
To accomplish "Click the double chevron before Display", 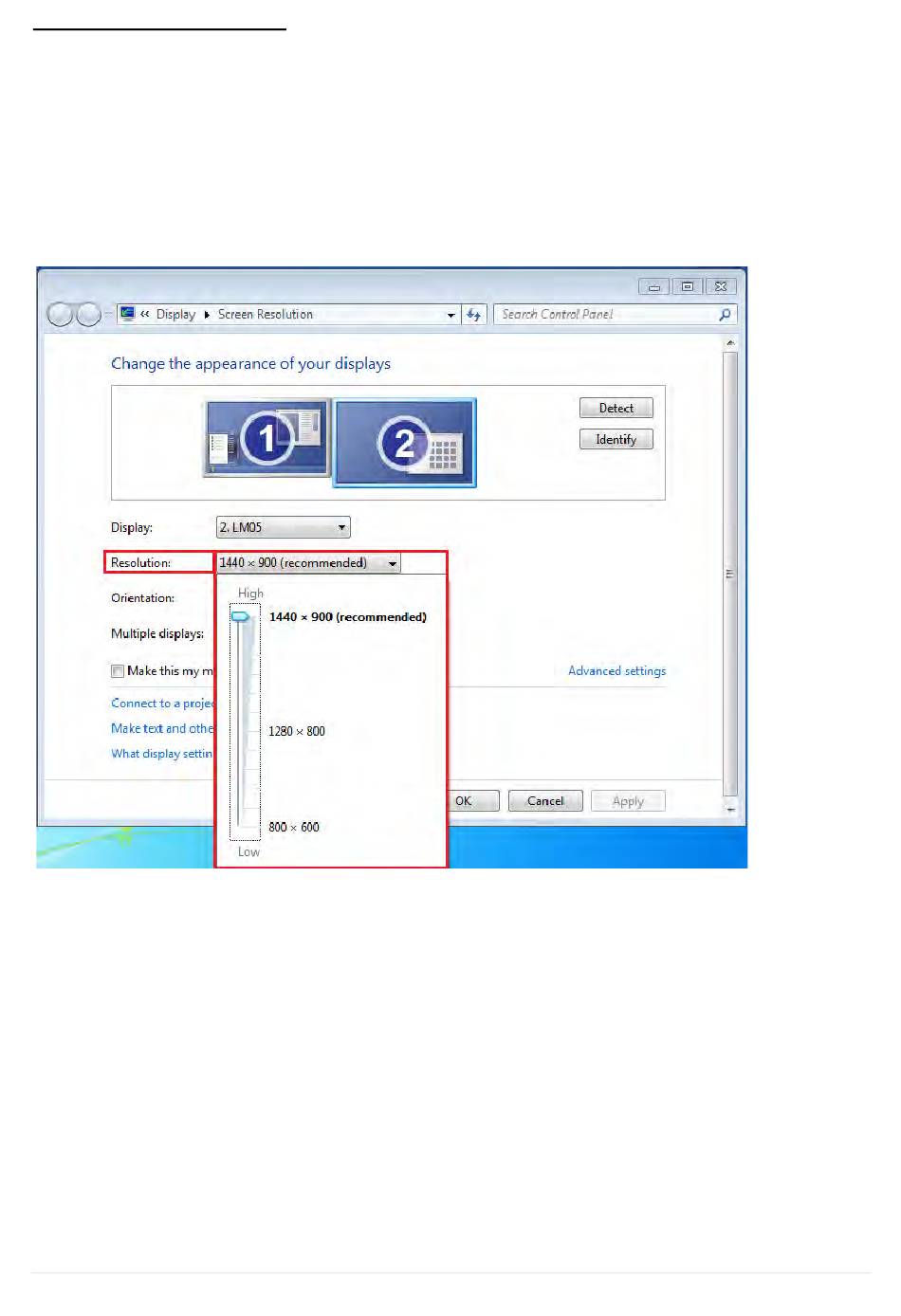I will point(145,314).
